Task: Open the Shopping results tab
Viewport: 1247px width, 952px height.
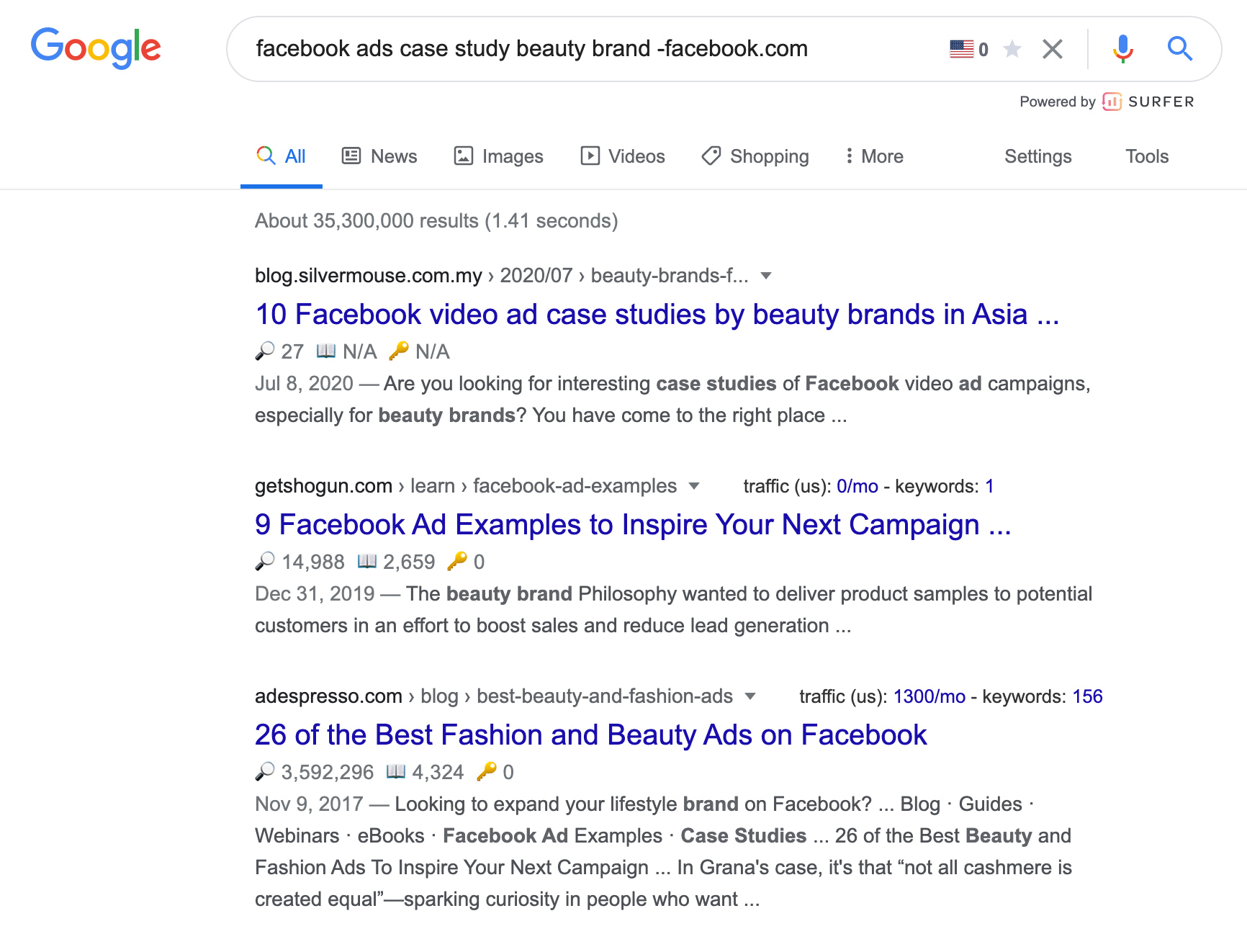Action: pyautogui.click(x=755, y=156)
